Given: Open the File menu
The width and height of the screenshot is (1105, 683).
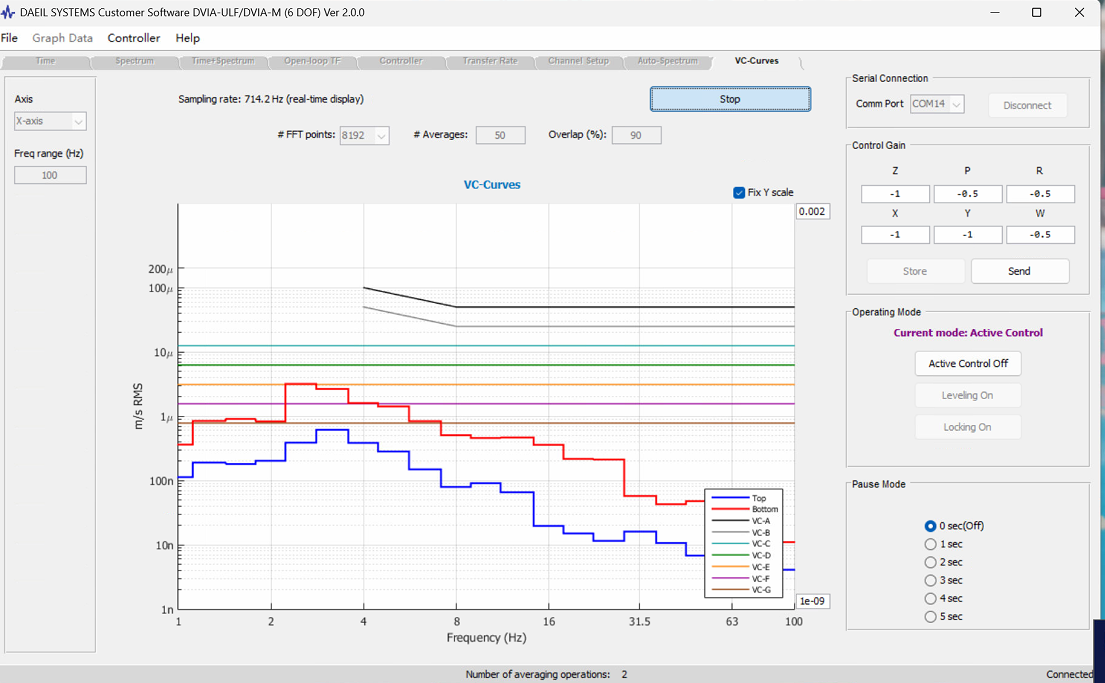Looking at the screenshot, I should click(9, 38).
